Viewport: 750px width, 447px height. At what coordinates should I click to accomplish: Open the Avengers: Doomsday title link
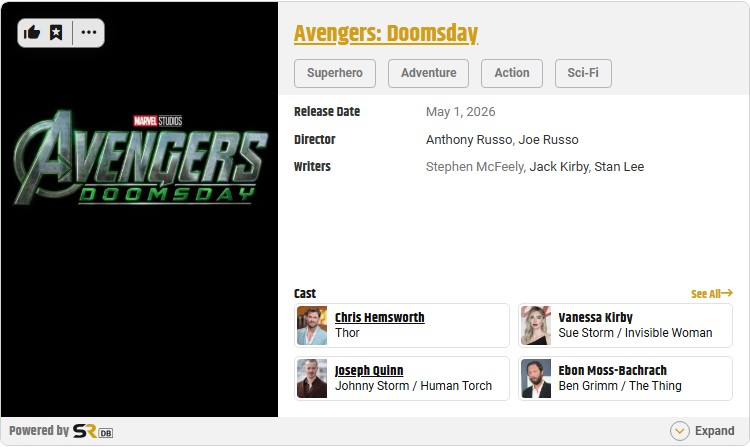tap(386, 33)
